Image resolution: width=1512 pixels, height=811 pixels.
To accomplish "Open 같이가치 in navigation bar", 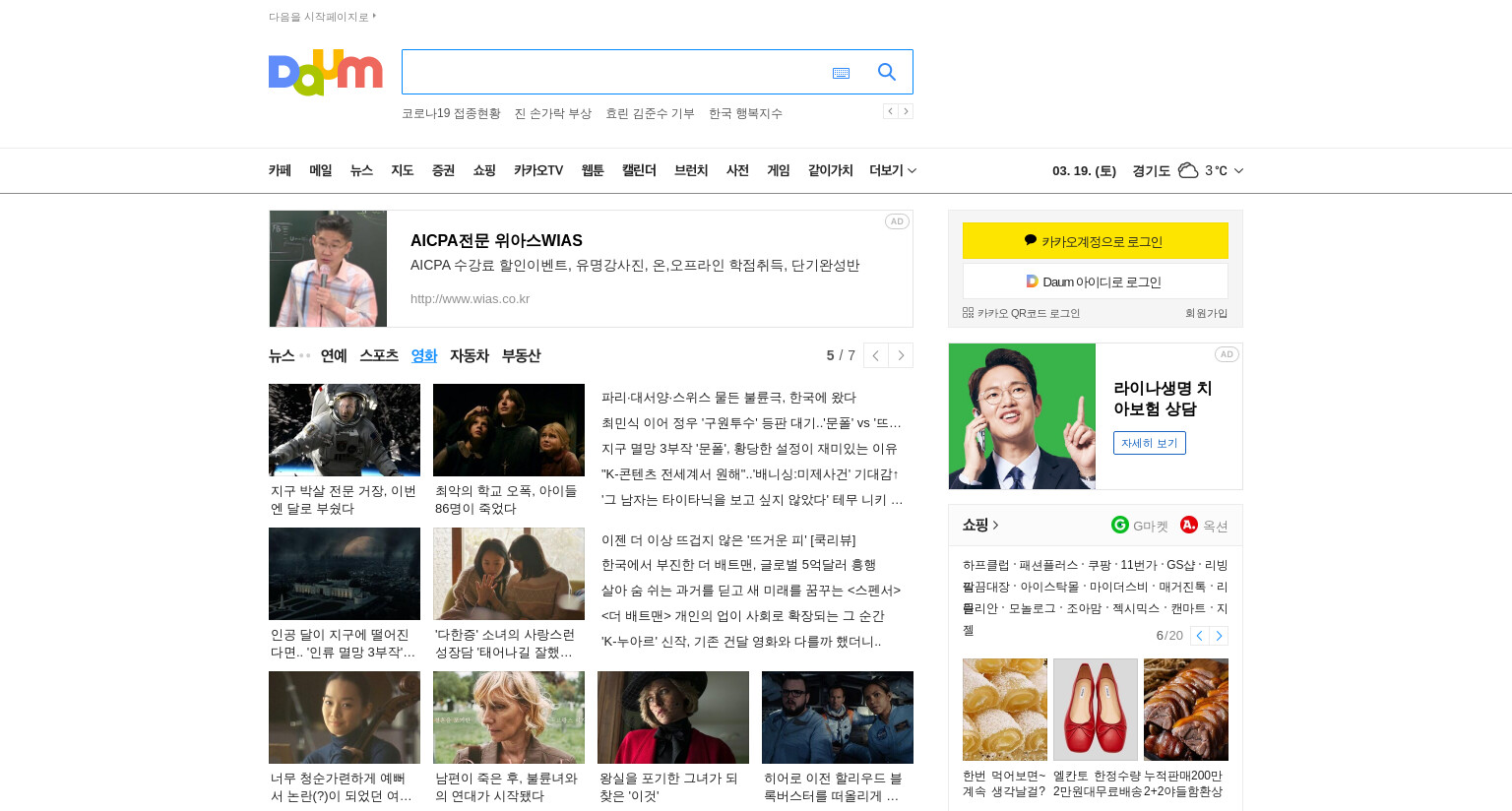I will pos(831,170).
